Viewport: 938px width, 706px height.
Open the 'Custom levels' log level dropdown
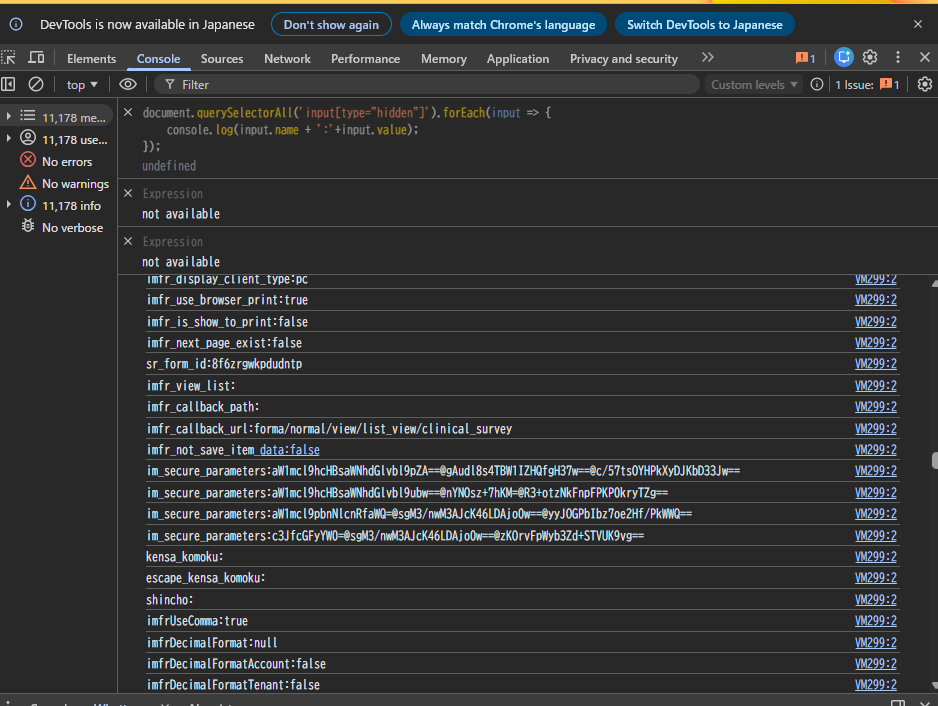pos(754,85)
